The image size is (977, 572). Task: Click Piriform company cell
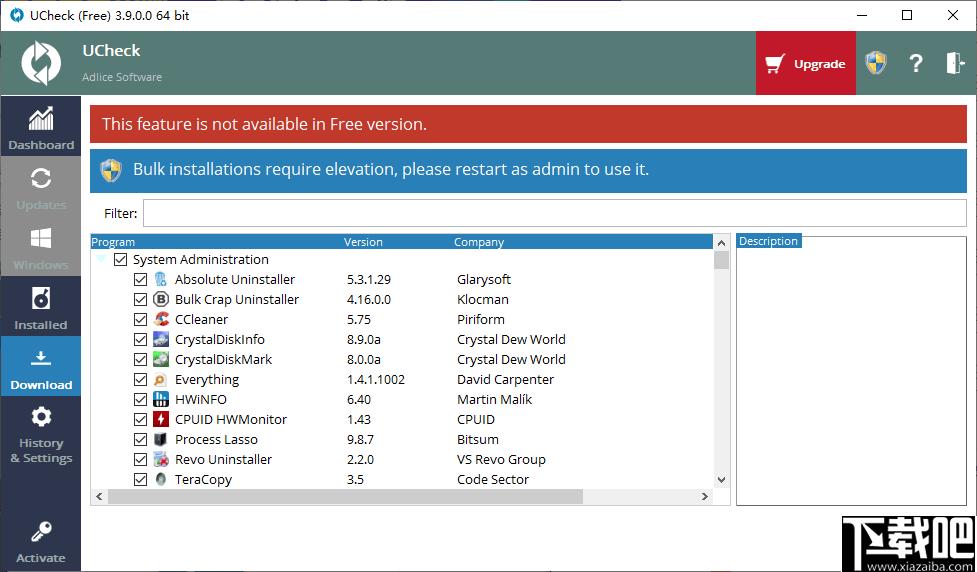click(x=480, y=319)
